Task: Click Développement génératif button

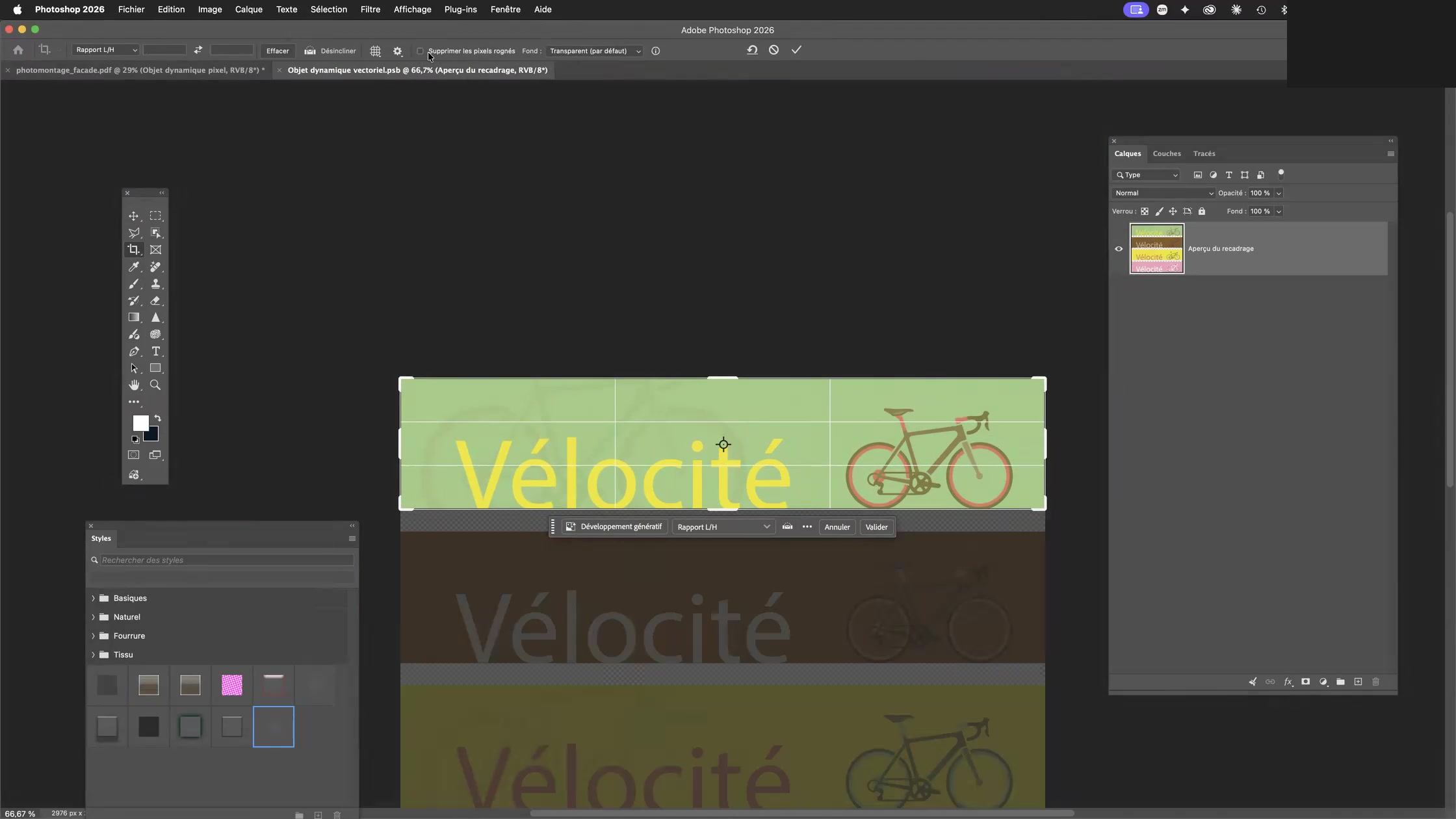Action: 614,527
